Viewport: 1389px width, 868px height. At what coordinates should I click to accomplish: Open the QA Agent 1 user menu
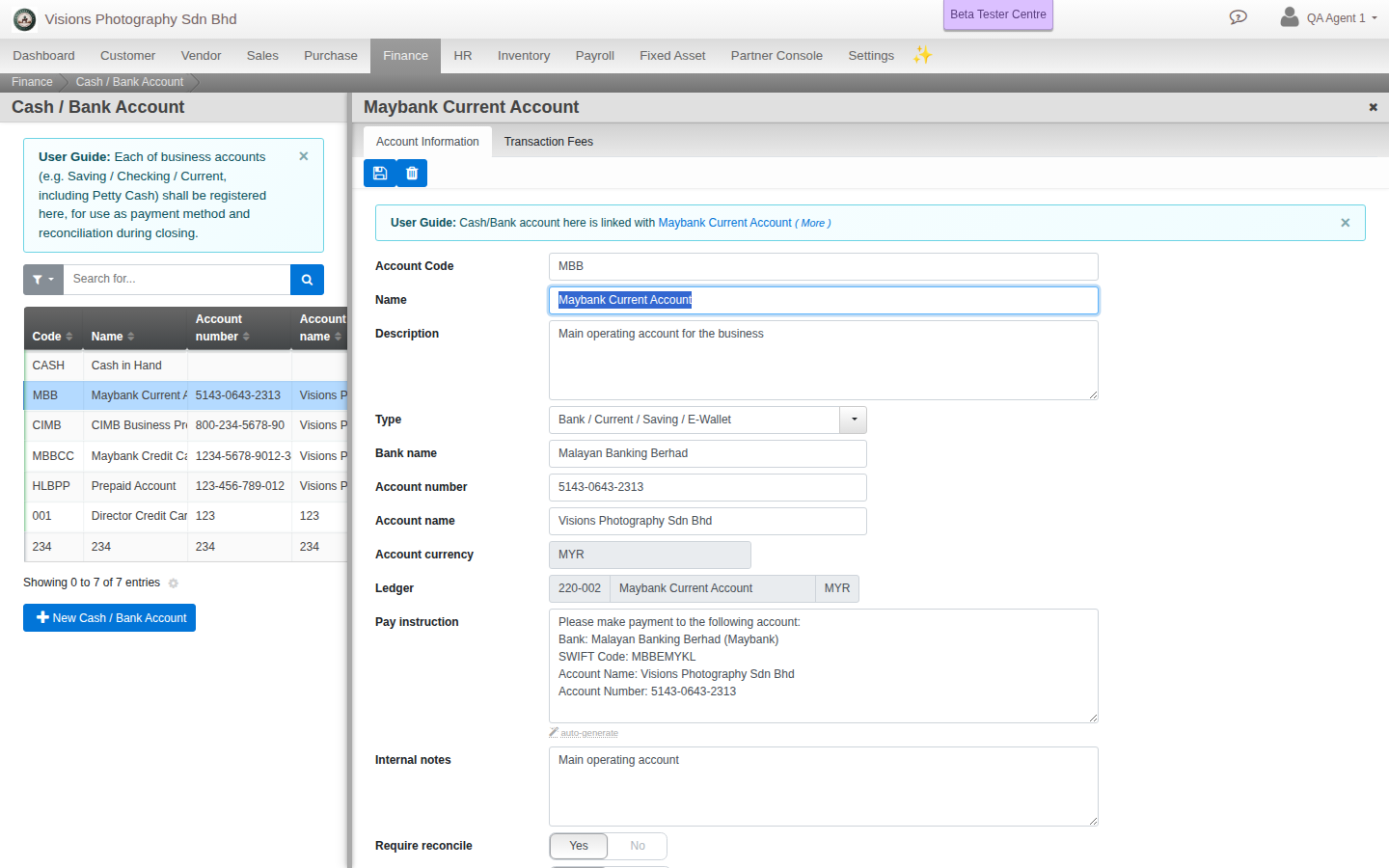click(1328, 17)
